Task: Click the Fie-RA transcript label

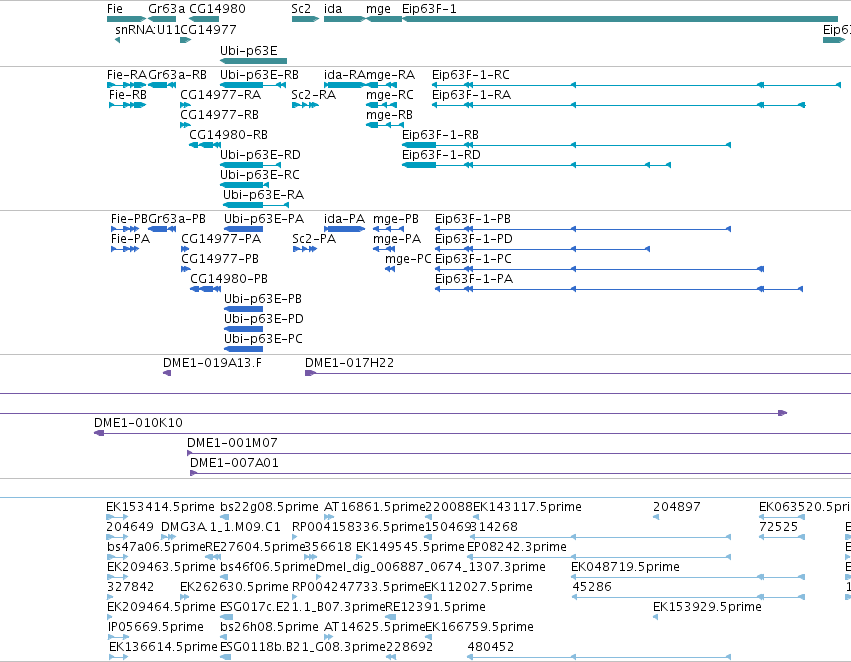Action: 127,74
